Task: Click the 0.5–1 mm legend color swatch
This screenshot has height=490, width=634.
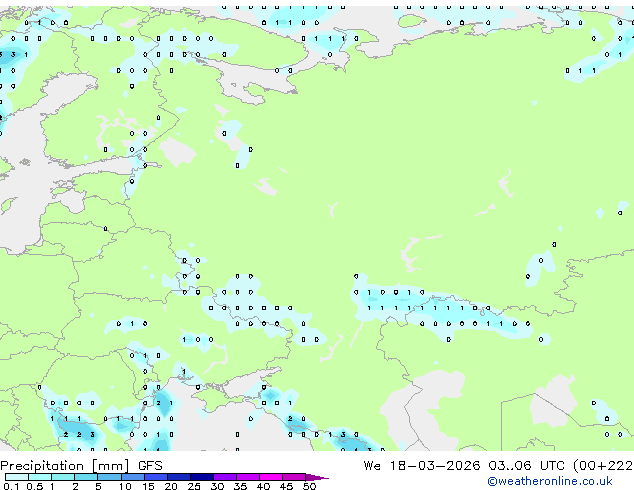Action: [40, 477]
